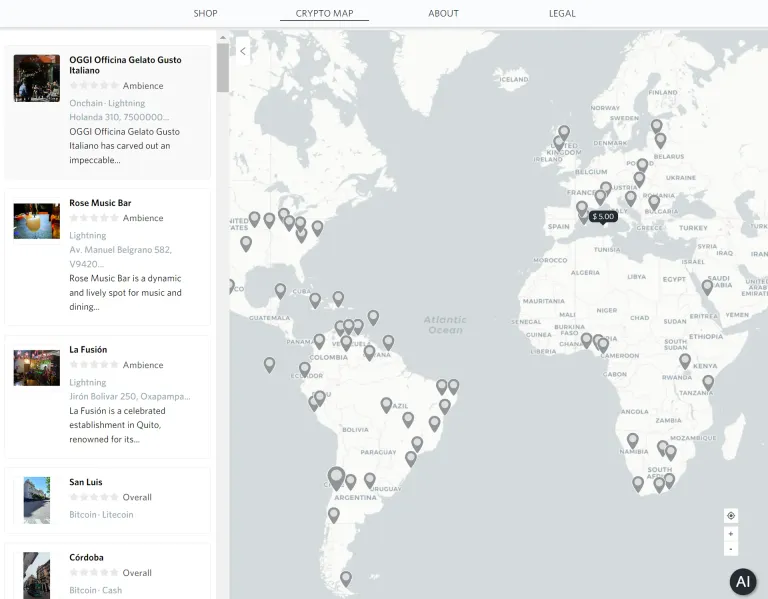Click the $5.00 price marker near Italy
Viewport: 768px width, 599px height.
(603, 216)
